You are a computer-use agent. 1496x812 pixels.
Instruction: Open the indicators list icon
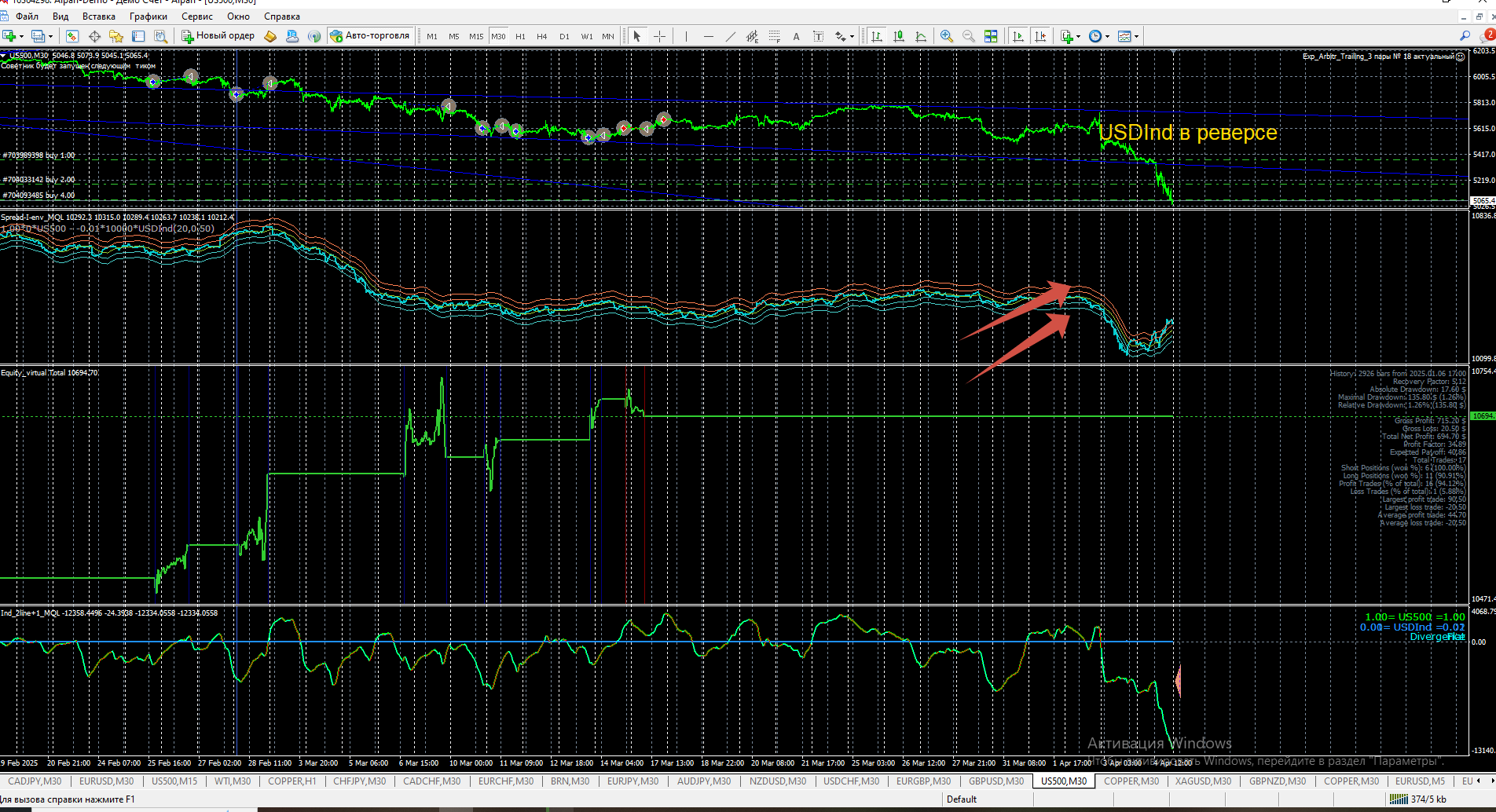pyautogui.click(x=1066, y=36)
